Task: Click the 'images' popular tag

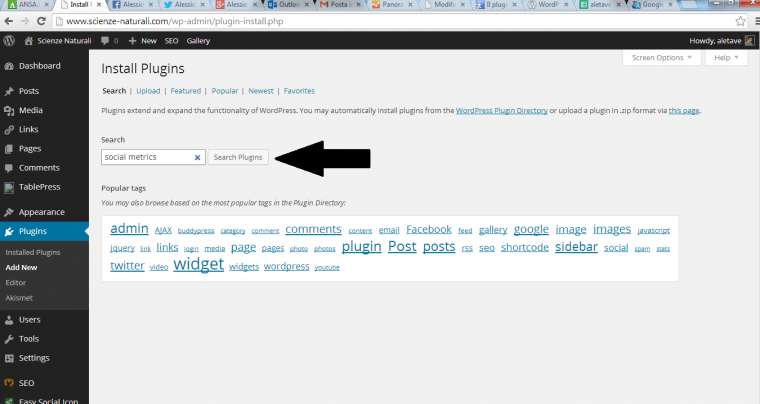Action: pos(612,230)
